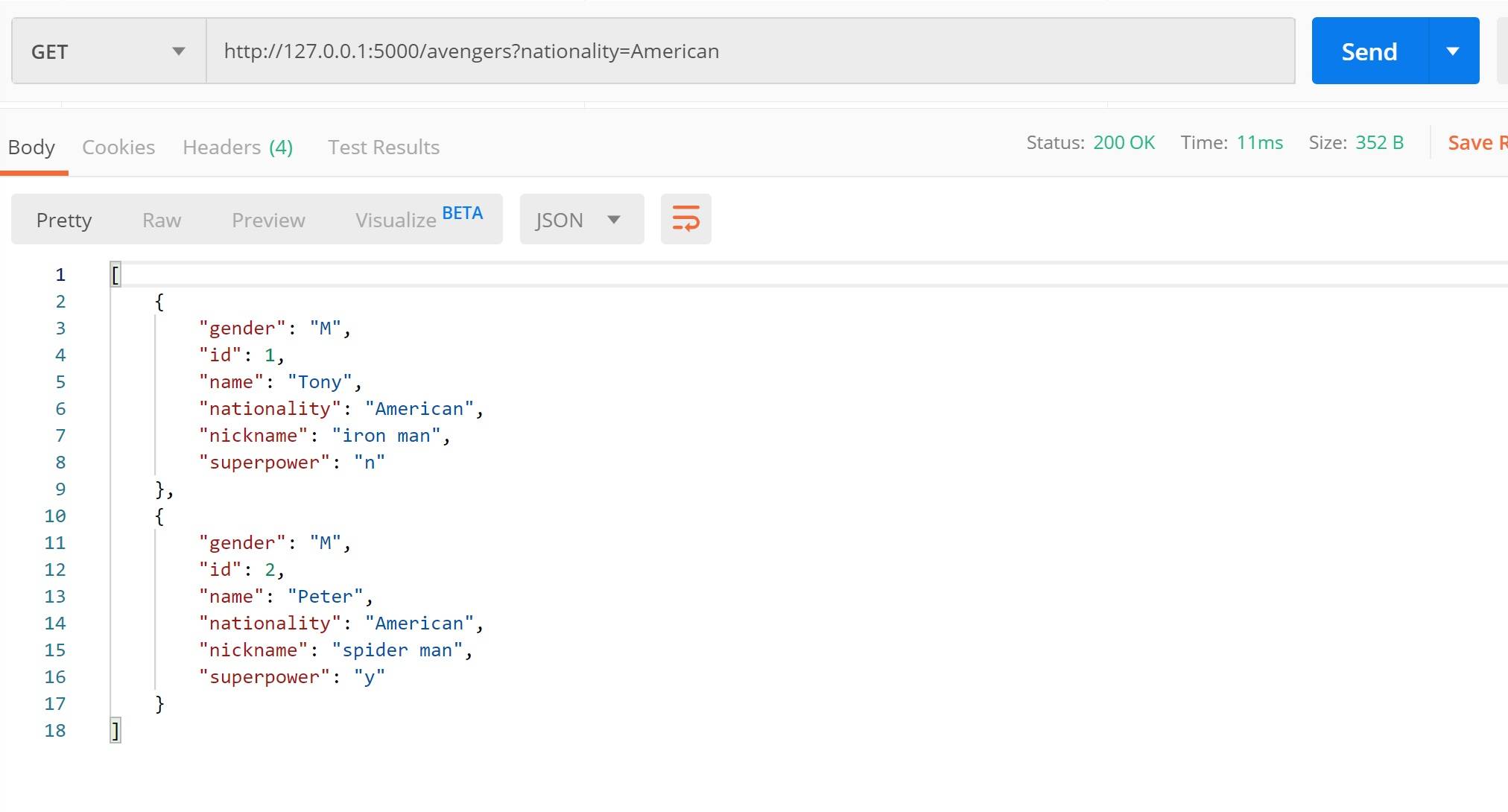Click the Save Response link
The width and height of the screenshot is (1508, 812).
(x=1477, y=142)
